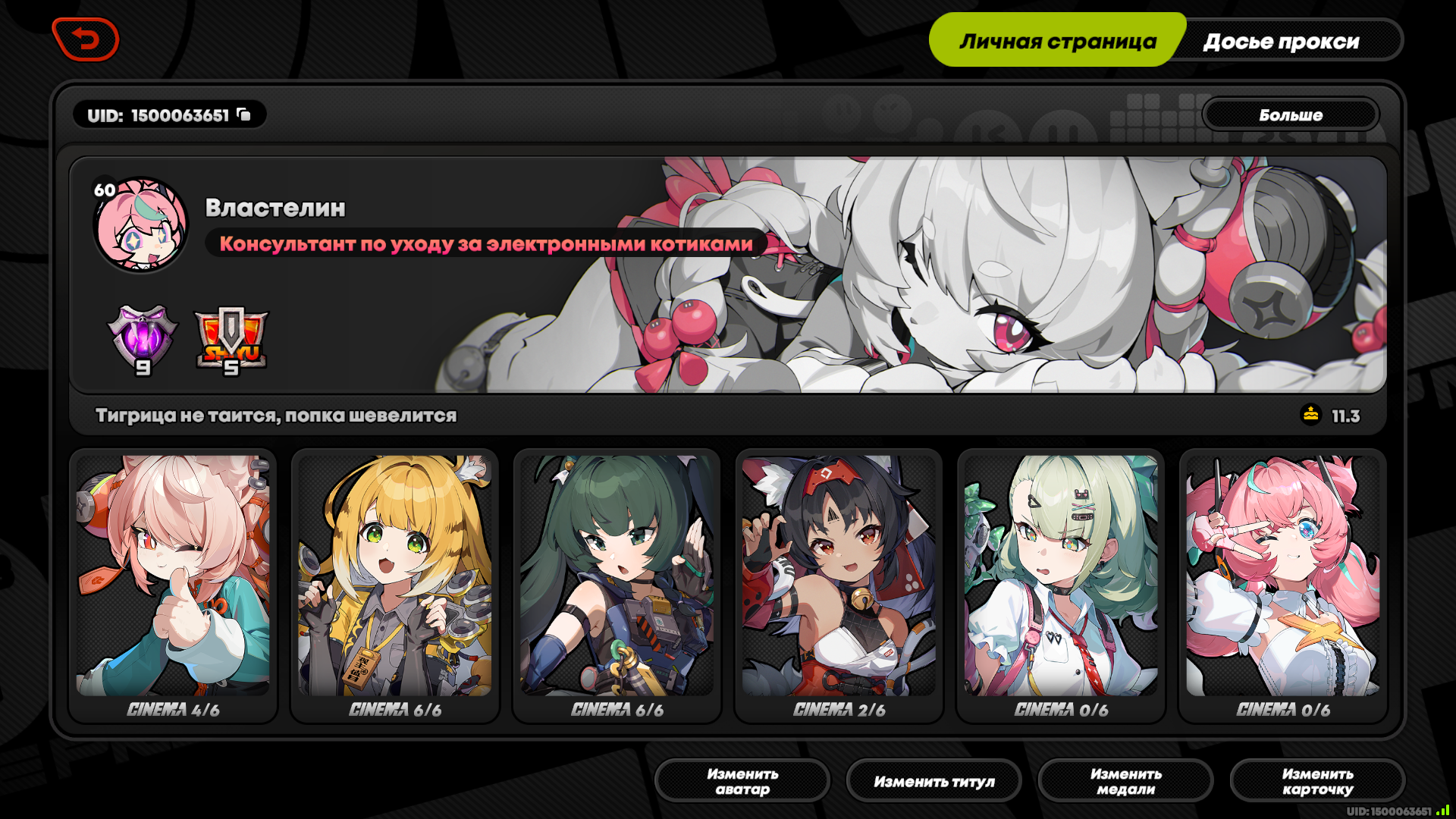
Task: Click the title Консультант по уходу за электронными котиками
Action: pyautogui.click(x=486, y=243)
